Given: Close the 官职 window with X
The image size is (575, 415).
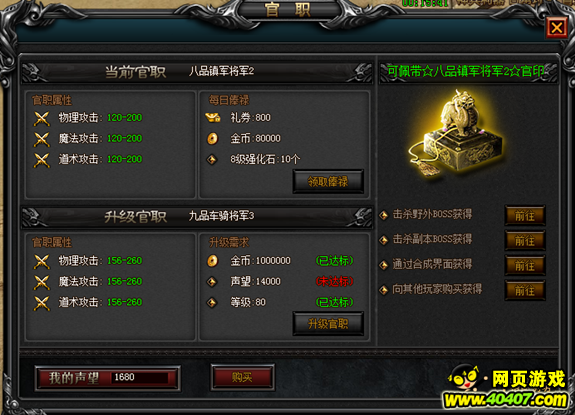Looking at the screenshot, I should tap(557, 27).
